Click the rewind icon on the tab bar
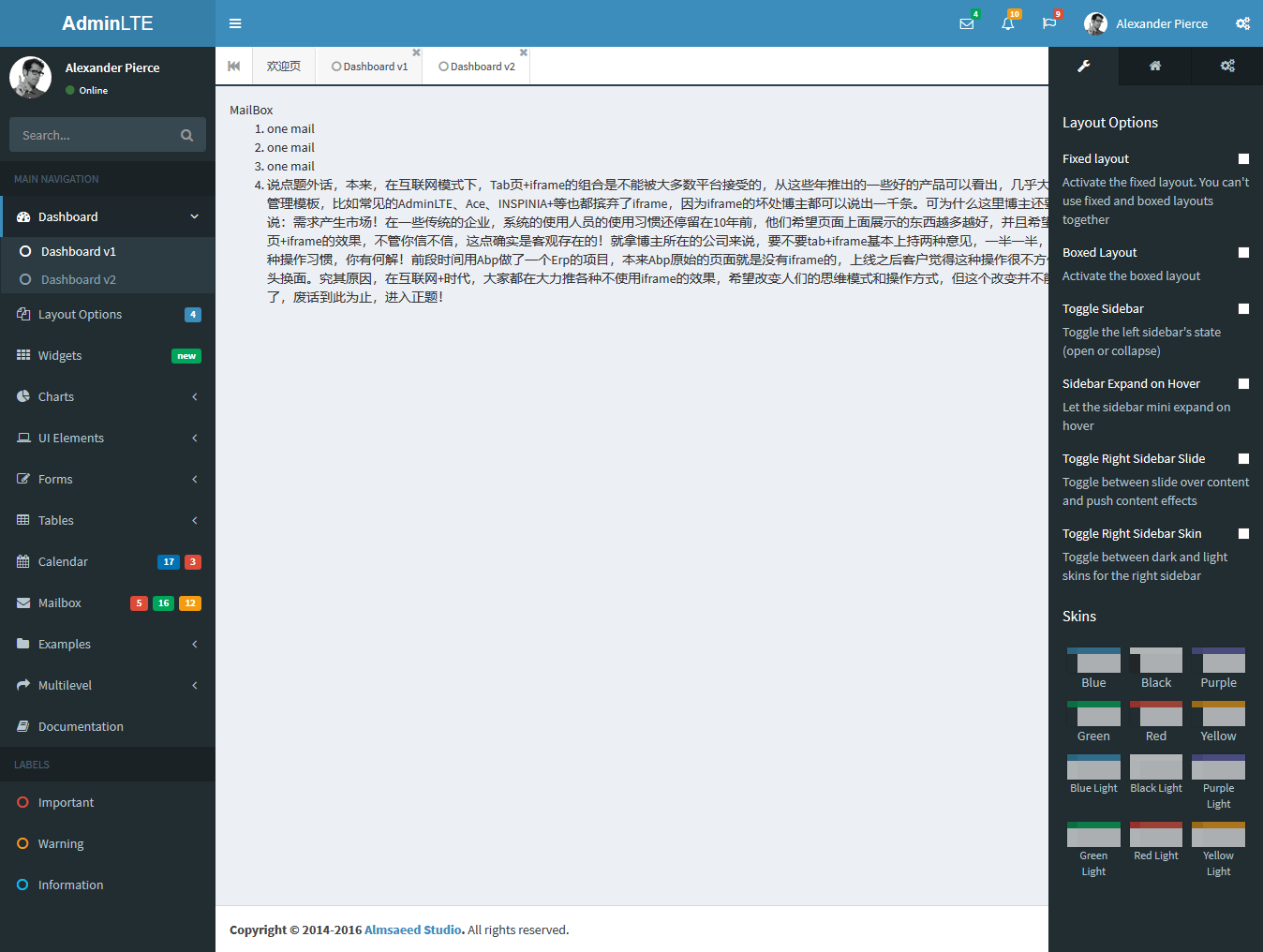 click(233, 66)
